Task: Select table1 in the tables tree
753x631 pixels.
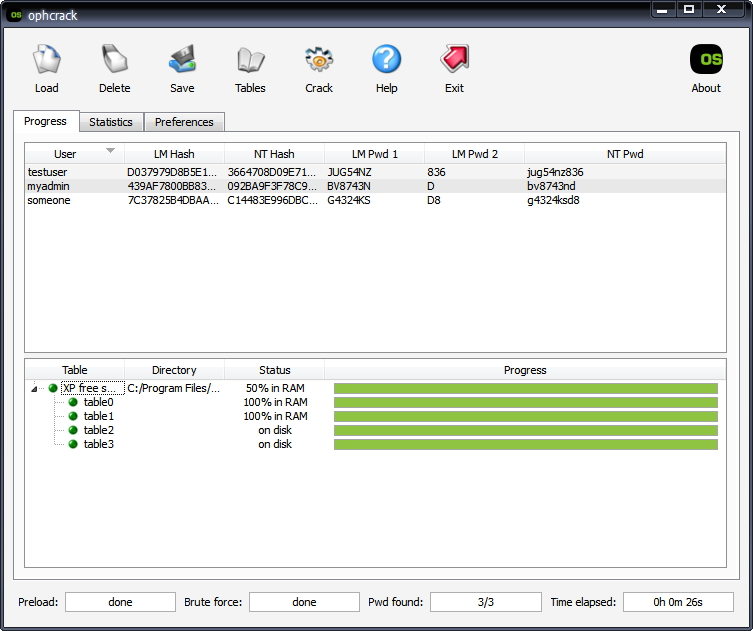Action: pos(98,416)
